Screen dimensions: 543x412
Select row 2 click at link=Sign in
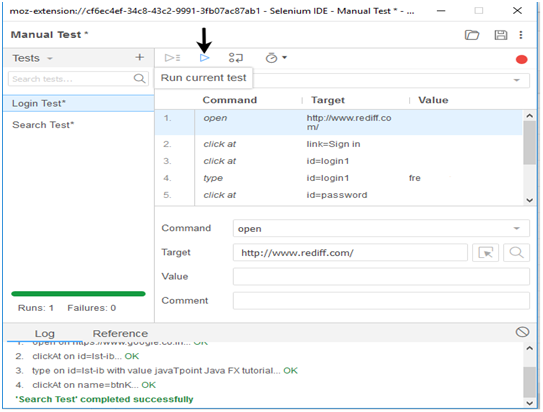pos(338,144)
